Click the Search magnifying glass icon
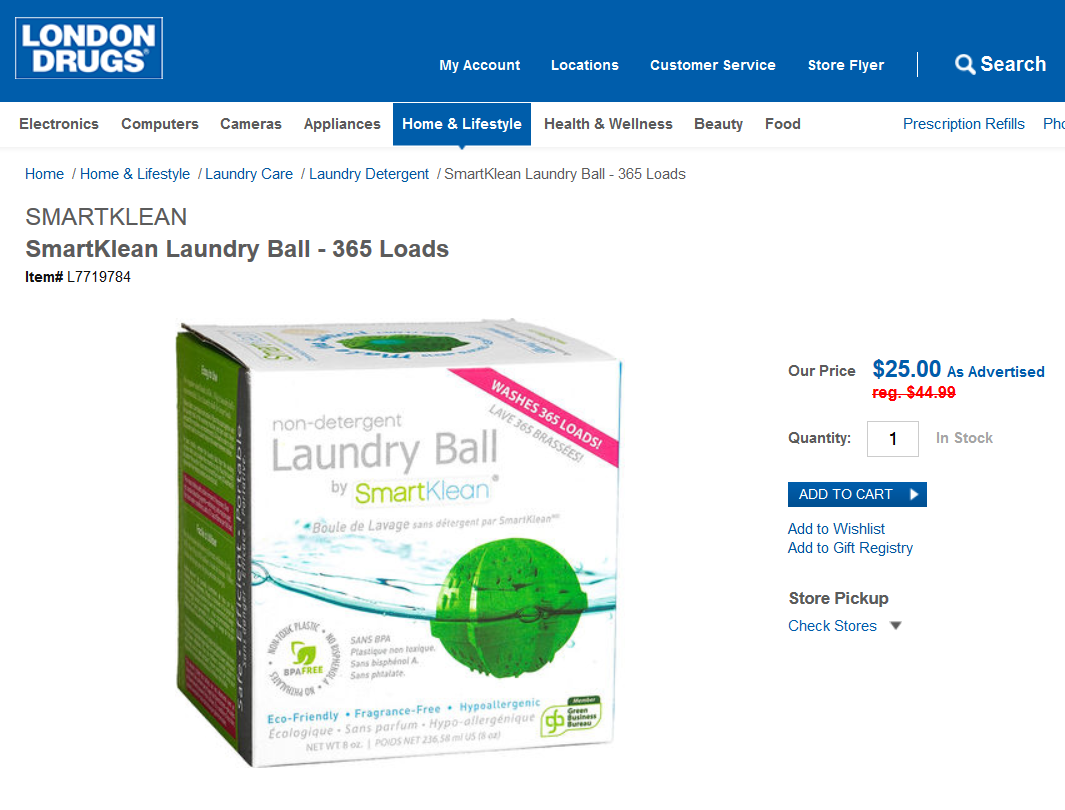The width and height of the screenshot is (1065, 810). [x=964, y=65]
